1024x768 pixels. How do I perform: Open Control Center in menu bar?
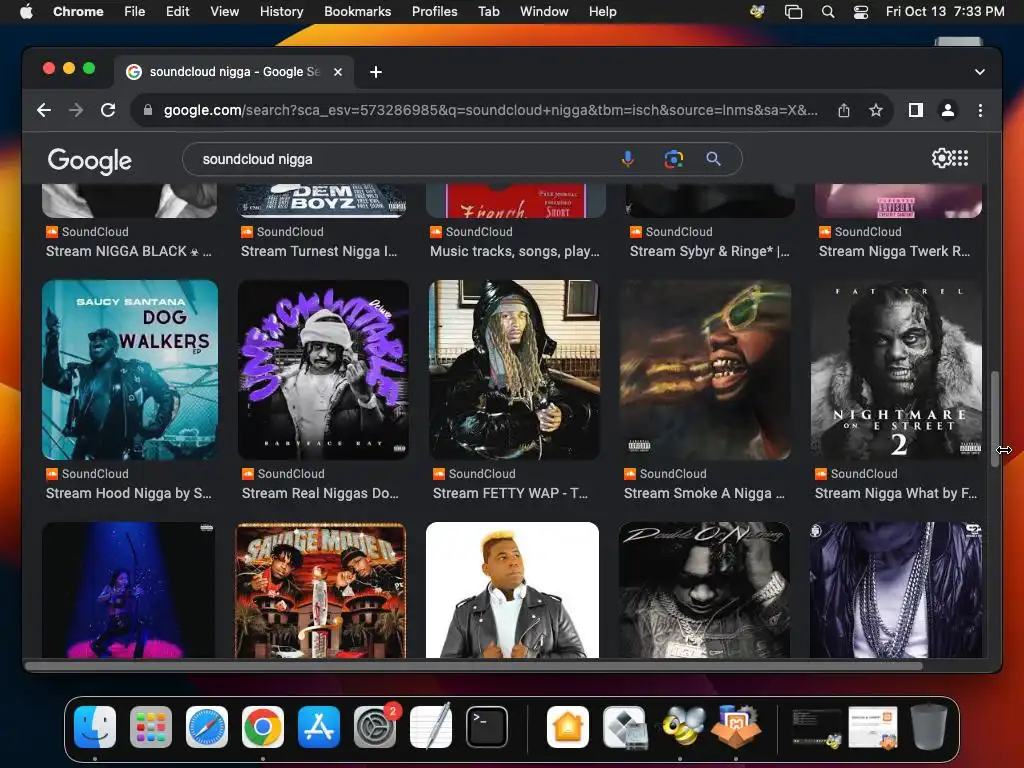click(x=861, y=12)
